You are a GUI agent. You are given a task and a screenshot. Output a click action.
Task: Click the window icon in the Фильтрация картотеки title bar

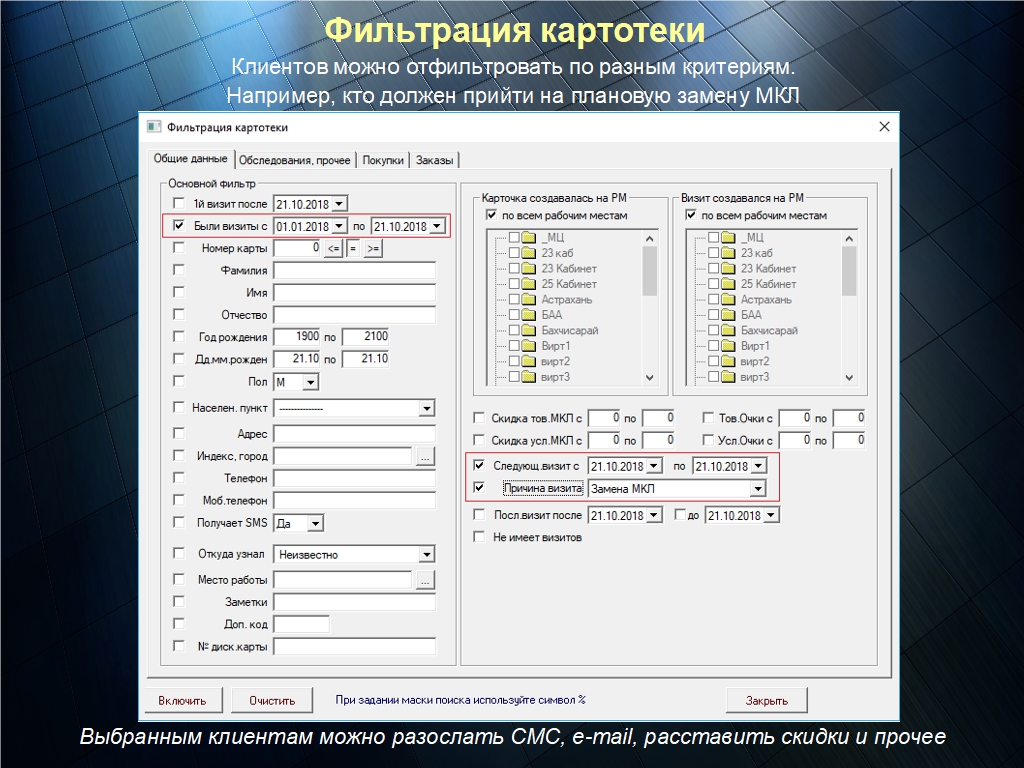click(x=153, y=127)
